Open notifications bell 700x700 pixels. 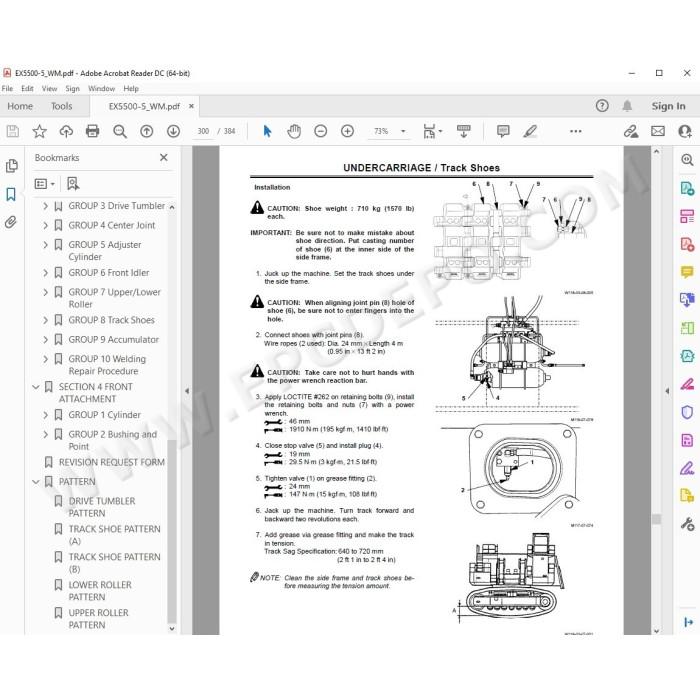point(627,106)
